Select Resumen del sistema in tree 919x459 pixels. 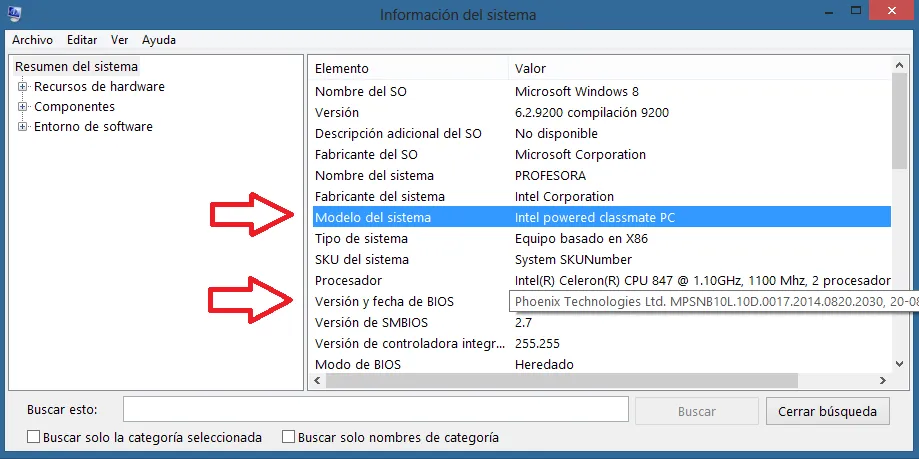[76, 67]
